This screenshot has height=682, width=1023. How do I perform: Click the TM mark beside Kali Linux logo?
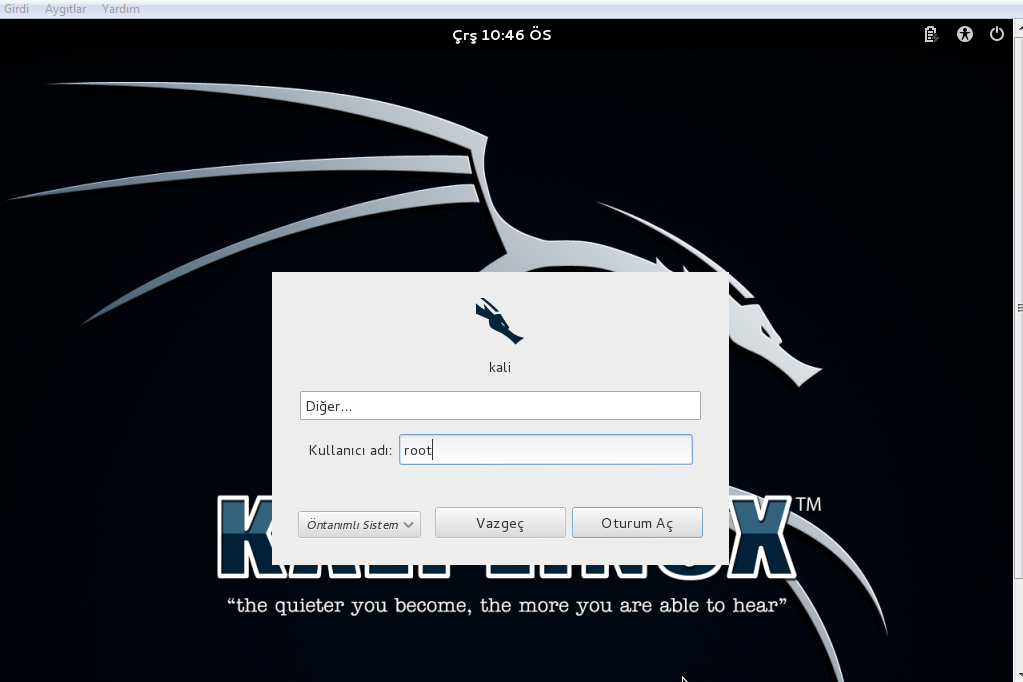tap(807, 505)
